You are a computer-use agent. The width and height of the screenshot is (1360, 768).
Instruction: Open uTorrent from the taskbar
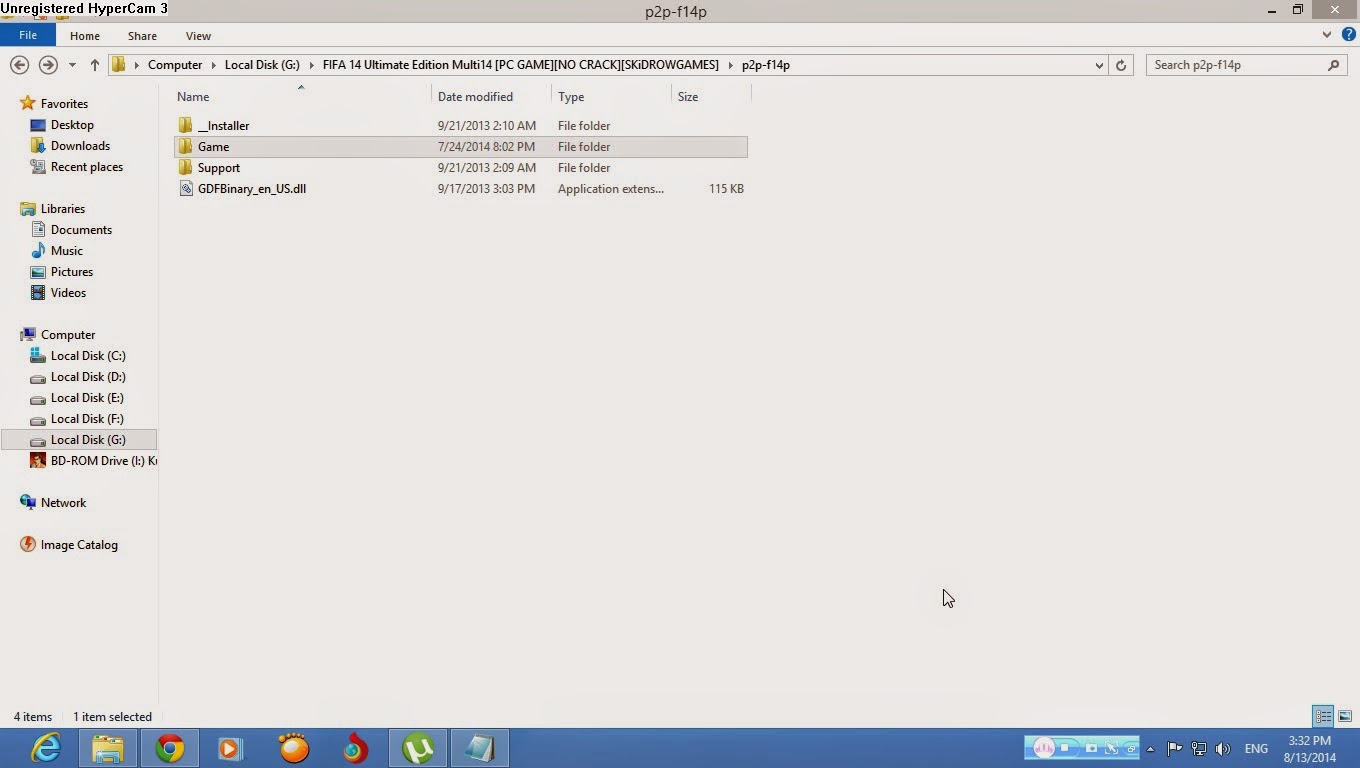[x=418, y=748]
